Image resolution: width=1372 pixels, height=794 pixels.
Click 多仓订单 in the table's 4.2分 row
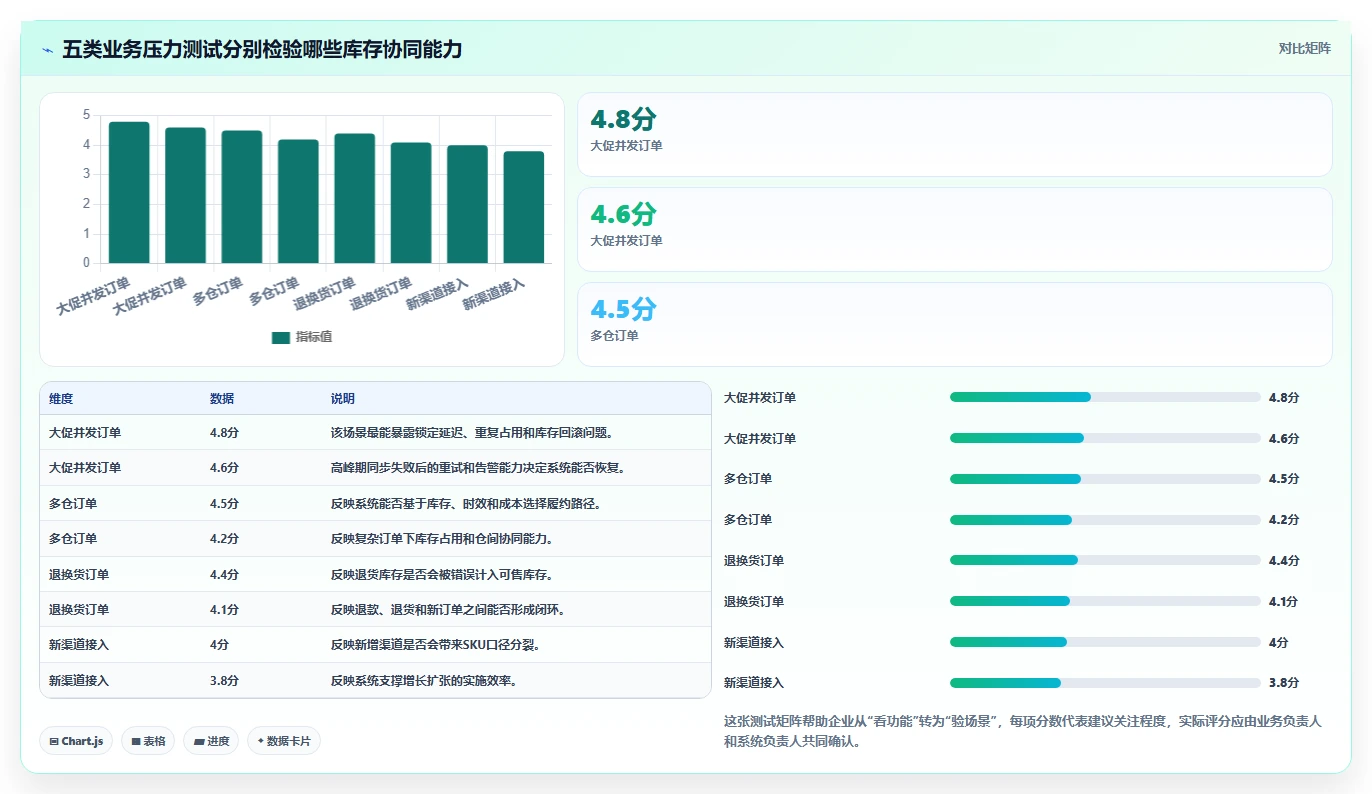click(73, 539)
